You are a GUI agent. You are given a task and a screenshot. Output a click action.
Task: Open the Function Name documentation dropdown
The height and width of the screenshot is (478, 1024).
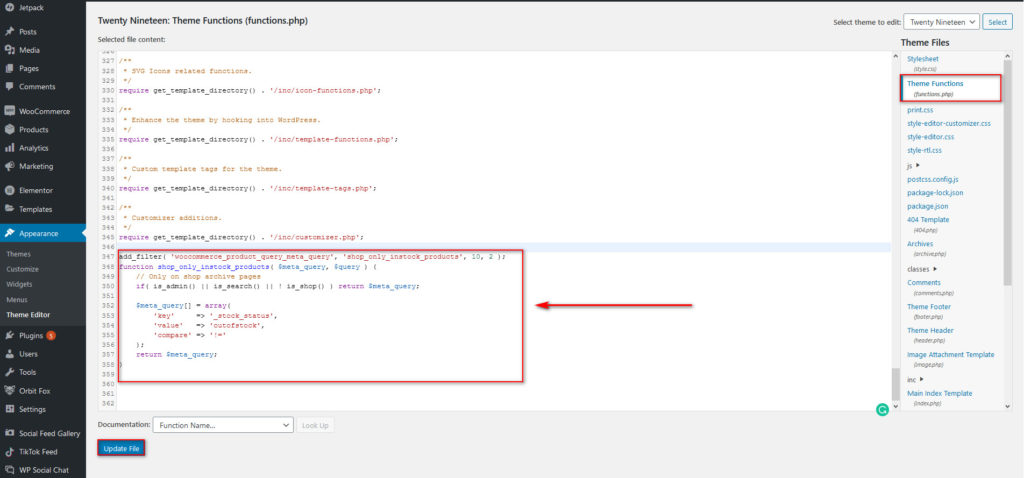(223, 425)
